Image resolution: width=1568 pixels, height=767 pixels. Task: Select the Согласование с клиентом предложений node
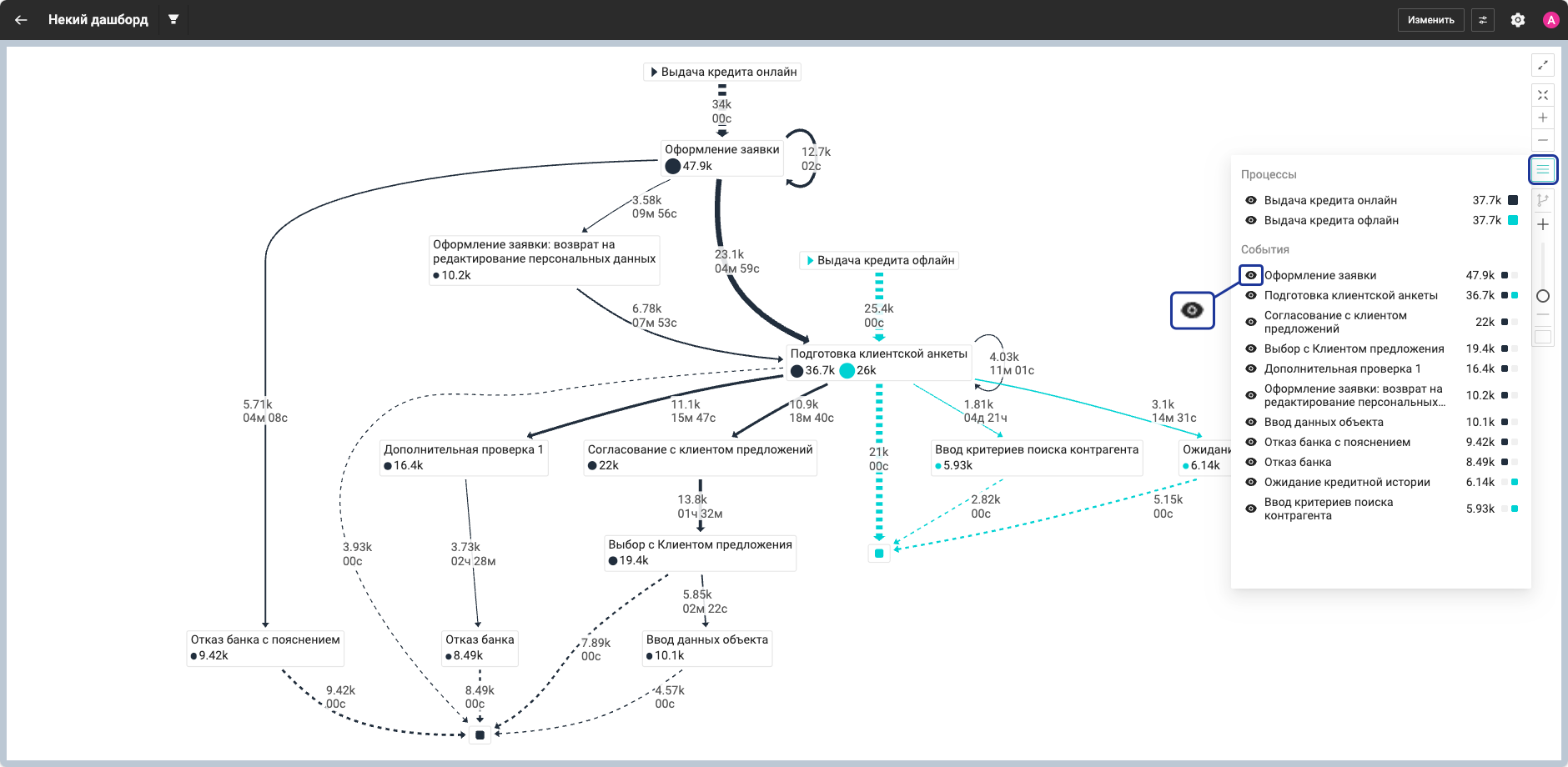(x=701, y=457)
